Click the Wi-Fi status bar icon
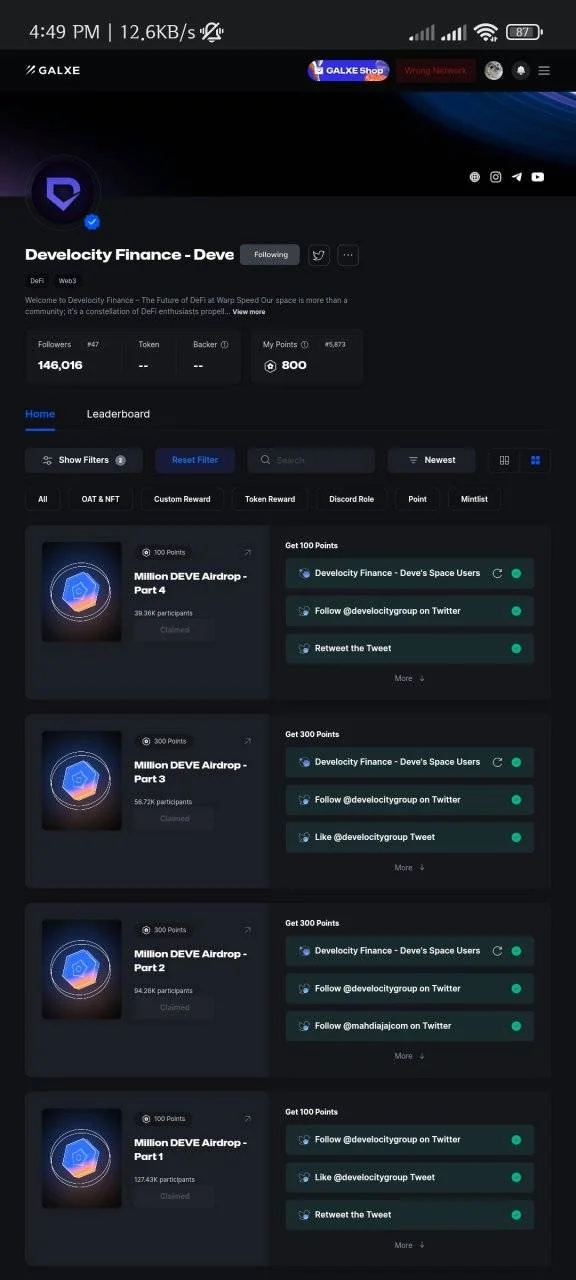 [x=486, y=32]
